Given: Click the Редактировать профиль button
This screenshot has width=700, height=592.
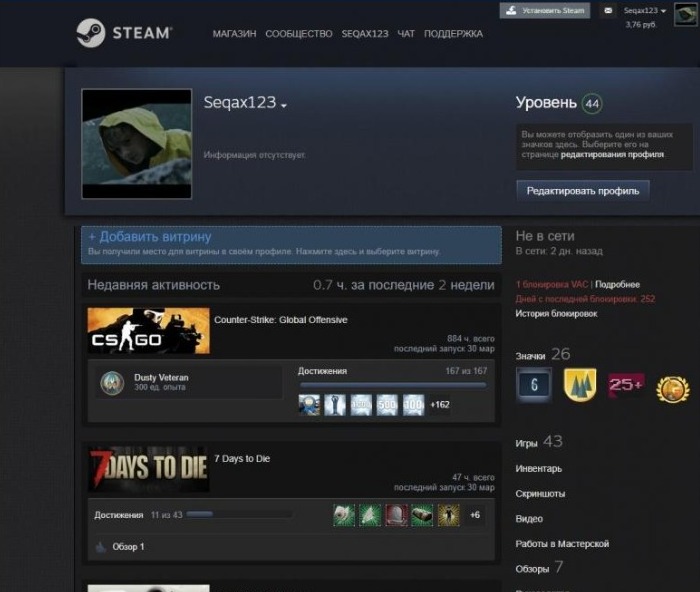Looking at the screenshot, I should [x=583, y=190].
